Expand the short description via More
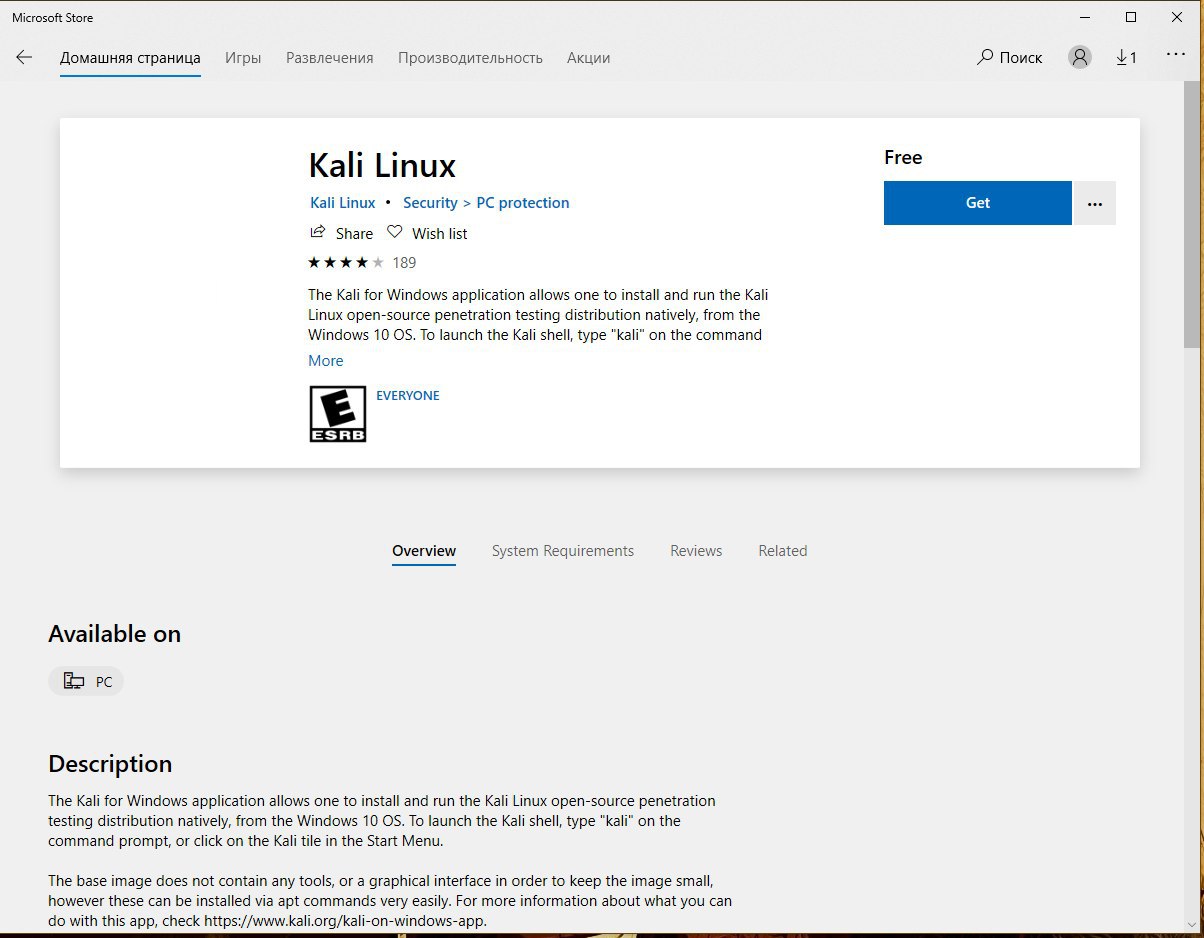This screenshot has width=1204, height=938. coord(326,361)
